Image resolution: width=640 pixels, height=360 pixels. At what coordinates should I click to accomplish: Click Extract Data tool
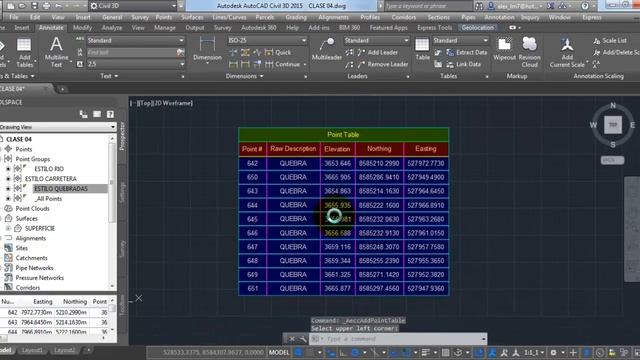[x=467, y=52]
